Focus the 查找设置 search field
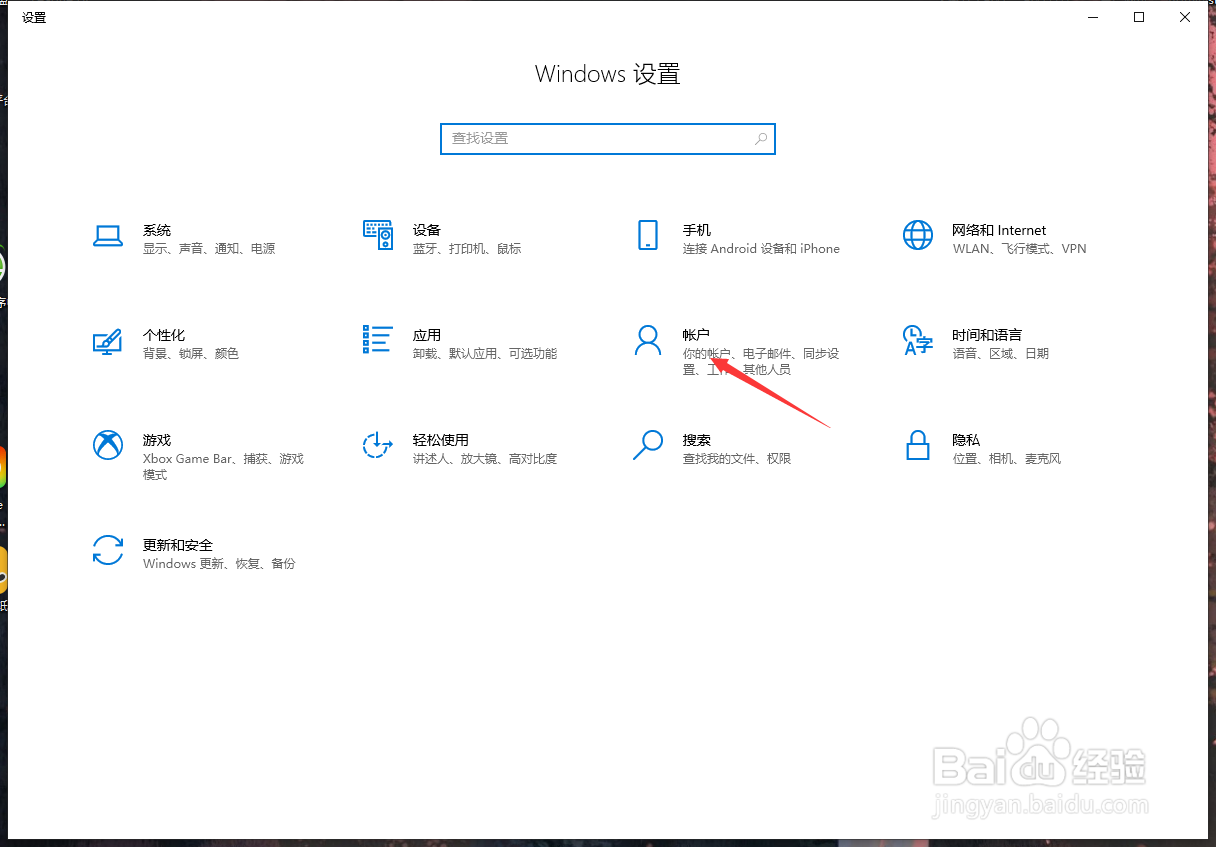This screenshot has height=847, width=1216. 608,139
